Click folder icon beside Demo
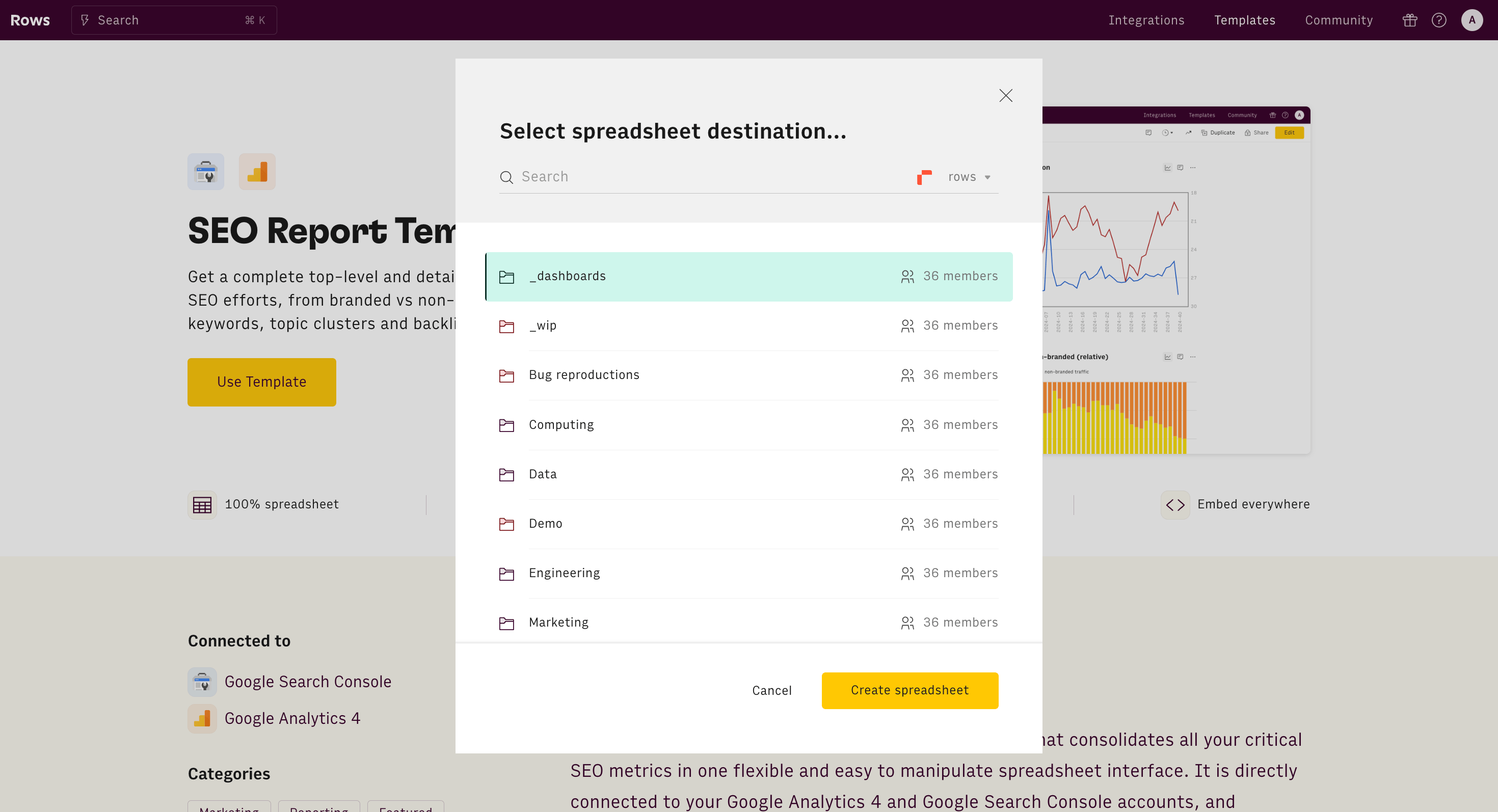This screenshot has width=1498, height=812. point(506,524)
